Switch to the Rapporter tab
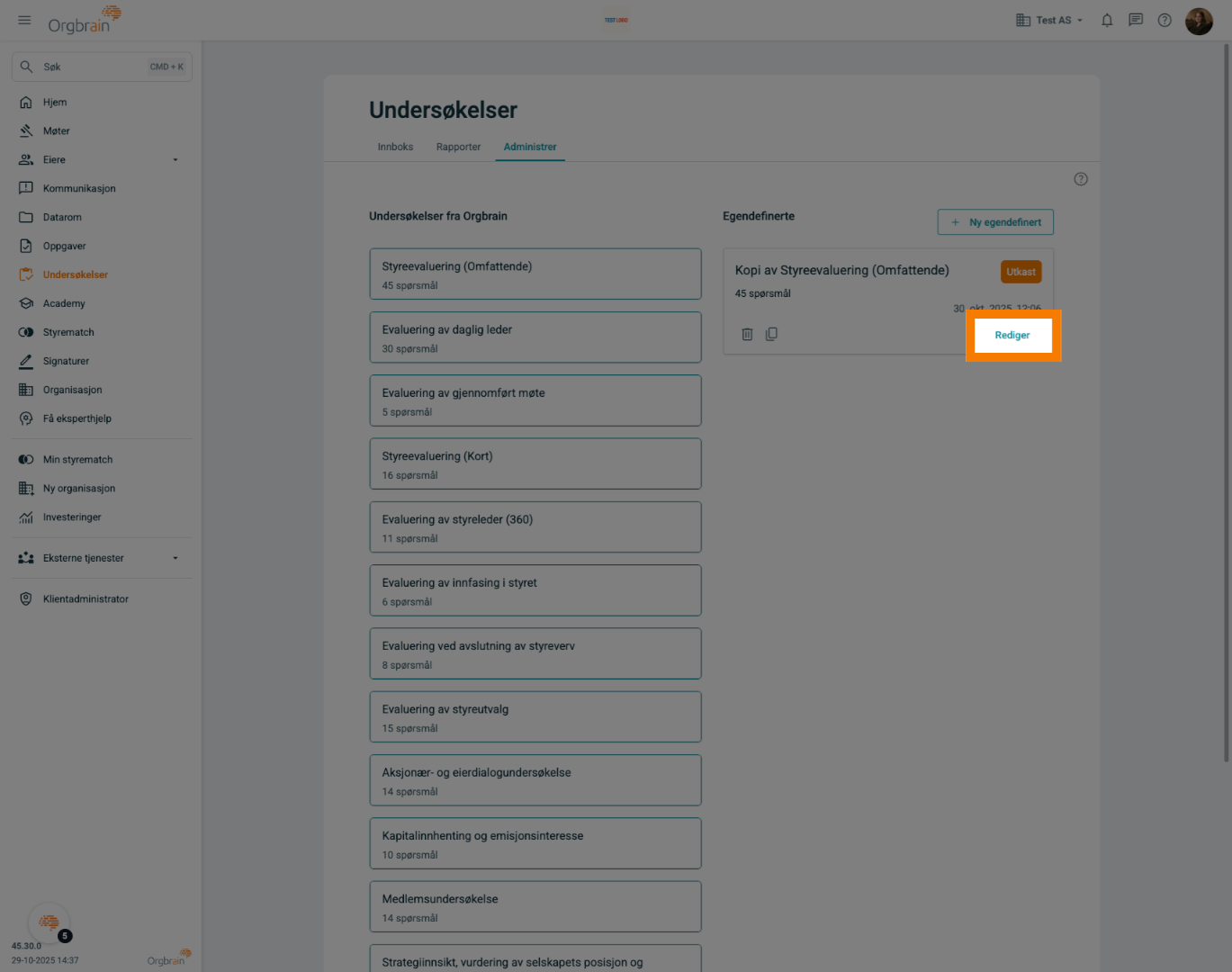Viewport: 1232px width, 972px height. (x=458, y=147)
